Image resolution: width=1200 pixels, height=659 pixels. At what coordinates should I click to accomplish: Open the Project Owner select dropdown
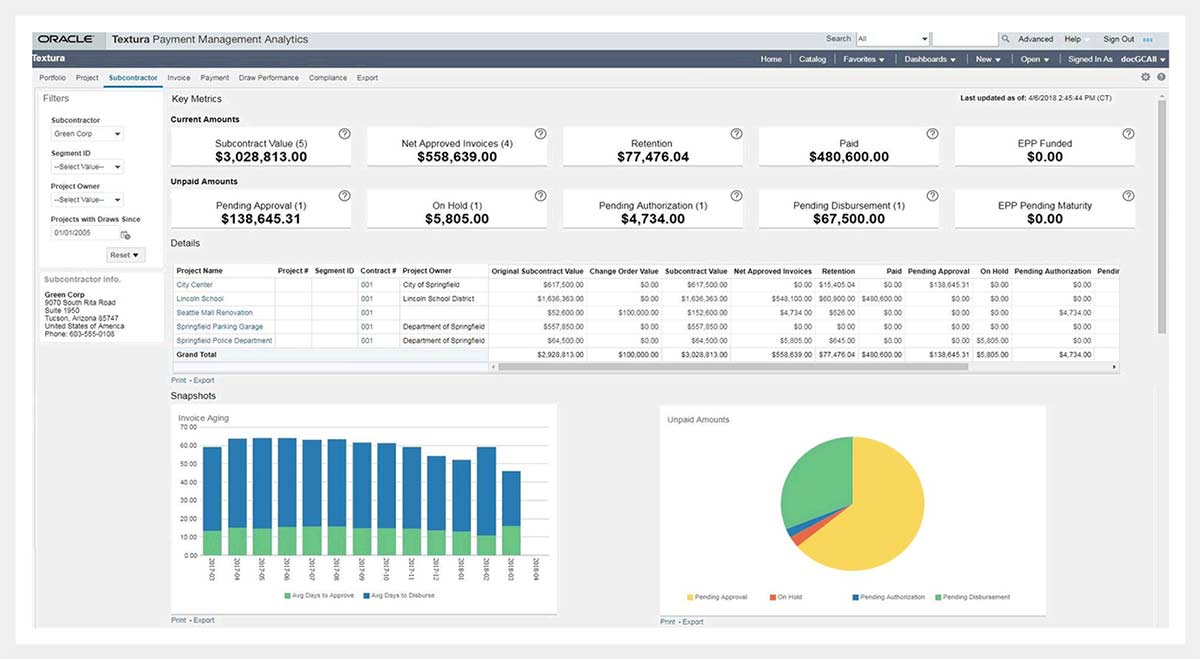87,200
